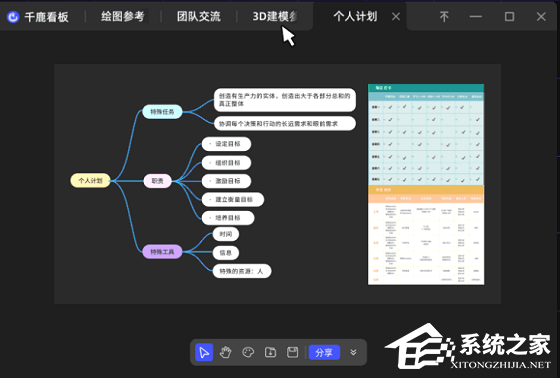560x378 pixels.
Task: Switch to the 绘图参考 tab
Action: point(122,16)
